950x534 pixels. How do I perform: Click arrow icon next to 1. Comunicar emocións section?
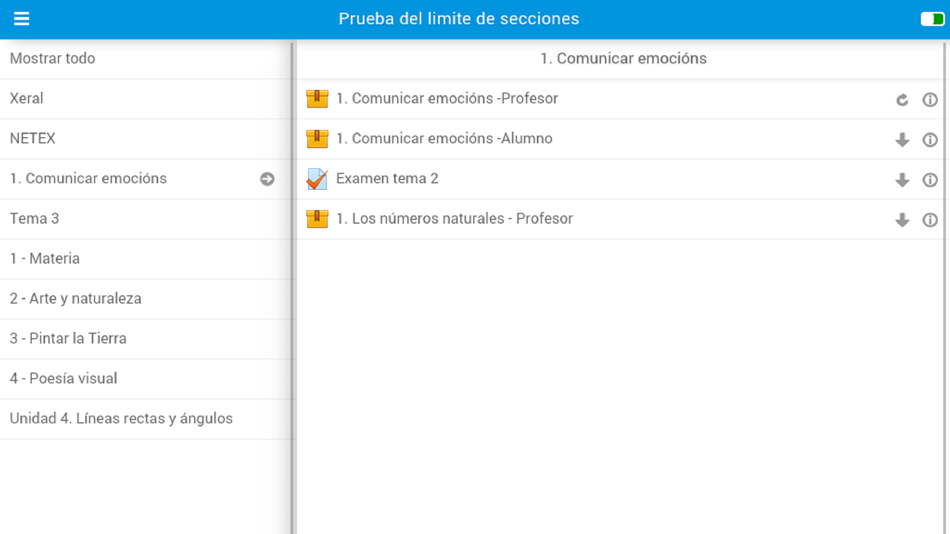click(267, 179)
